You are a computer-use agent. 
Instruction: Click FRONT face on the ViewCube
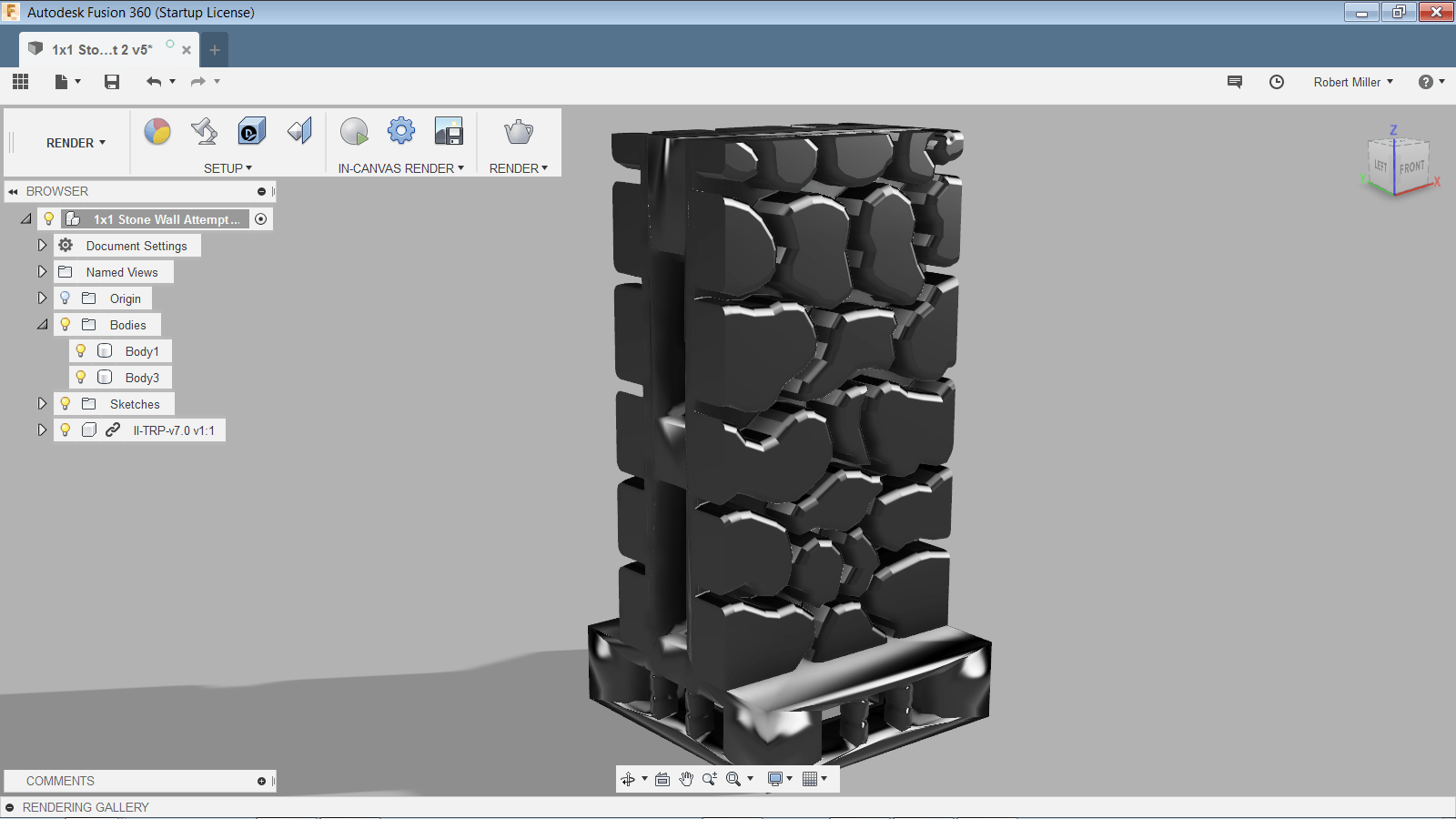click(x=1411, y=167)
